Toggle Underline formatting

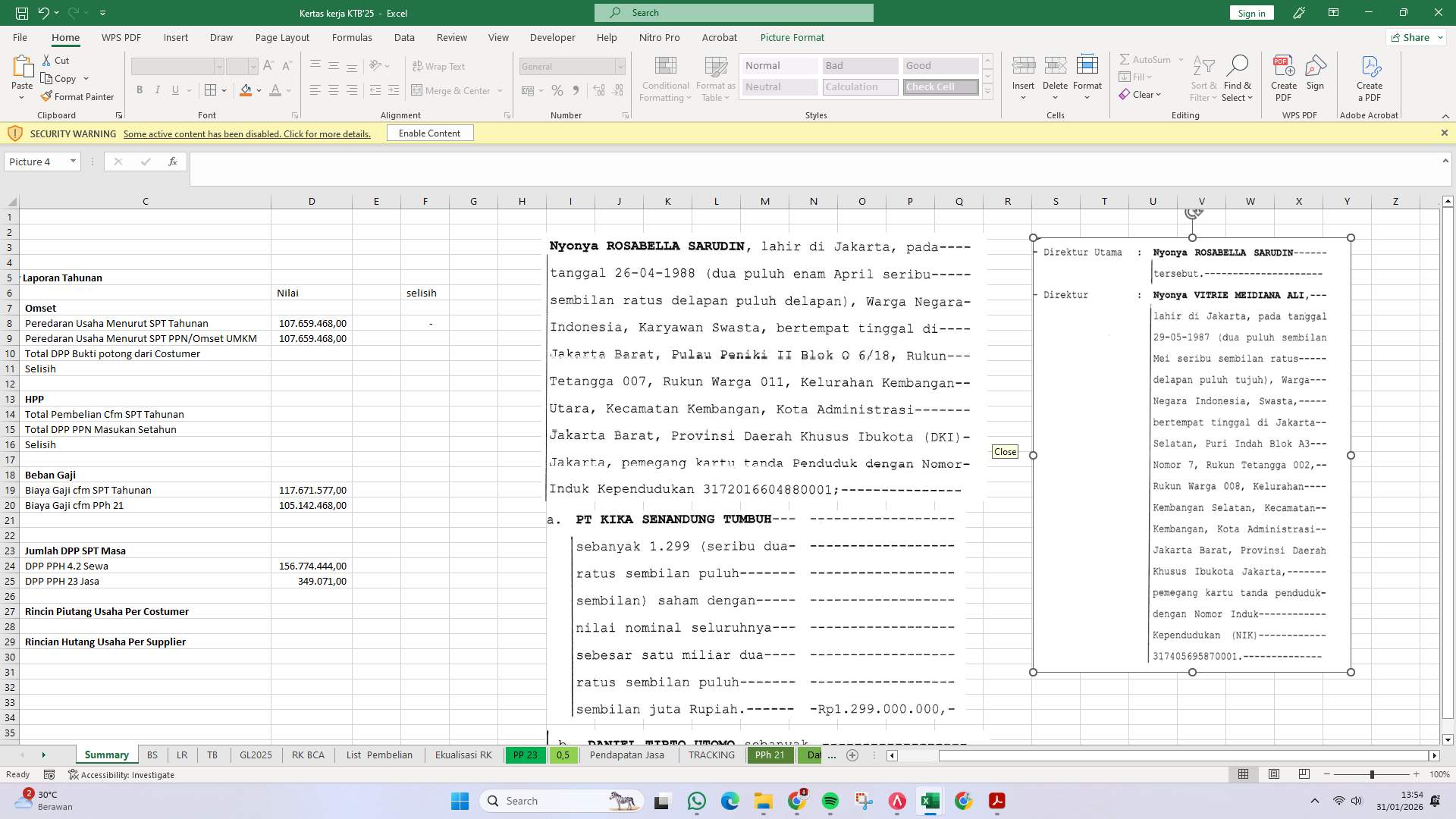[x=174, y=89]
